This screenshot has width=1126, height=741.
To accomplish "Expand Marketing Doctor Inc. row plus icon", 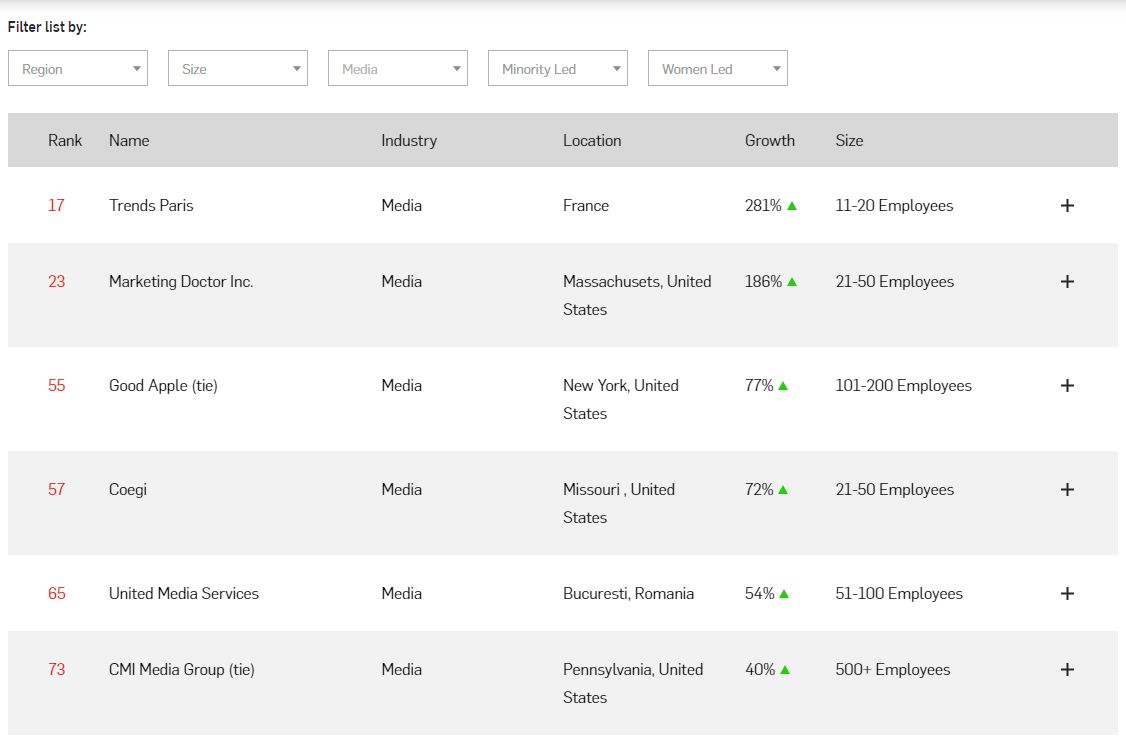I will coord(1067,281).
